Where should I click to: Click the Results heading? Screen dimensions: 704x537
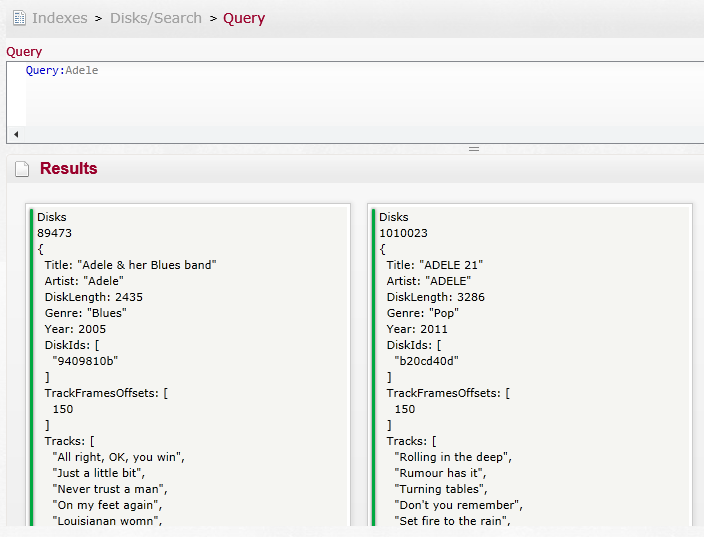click(x=69, y=169)
